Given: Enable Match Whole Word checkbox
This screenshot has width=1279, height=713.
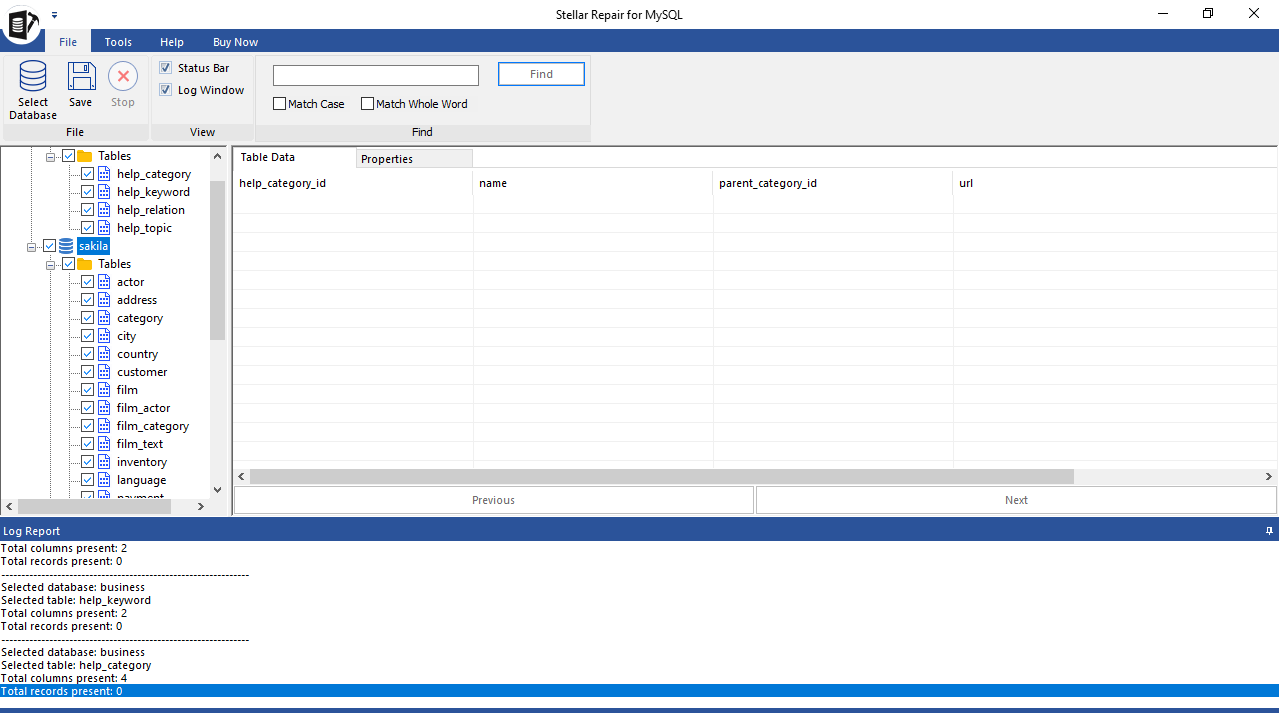Looking at the screenshot, I should tap(367, 104).
